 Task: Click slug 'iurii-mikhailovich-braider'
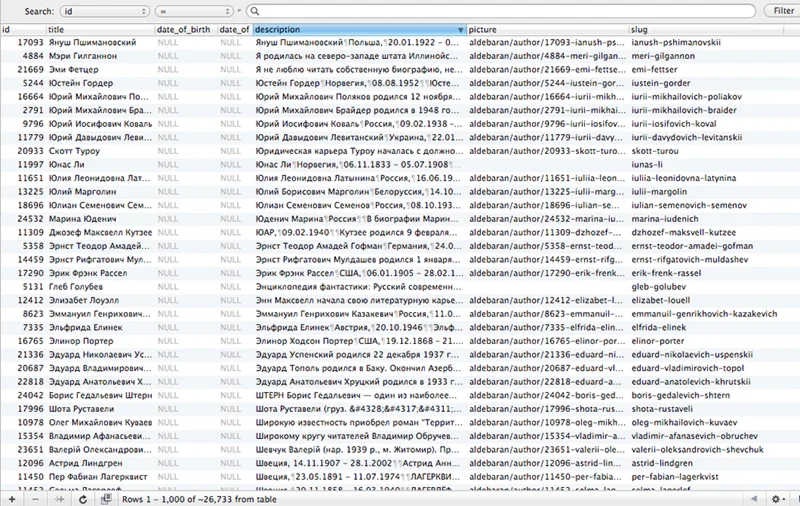684,110
